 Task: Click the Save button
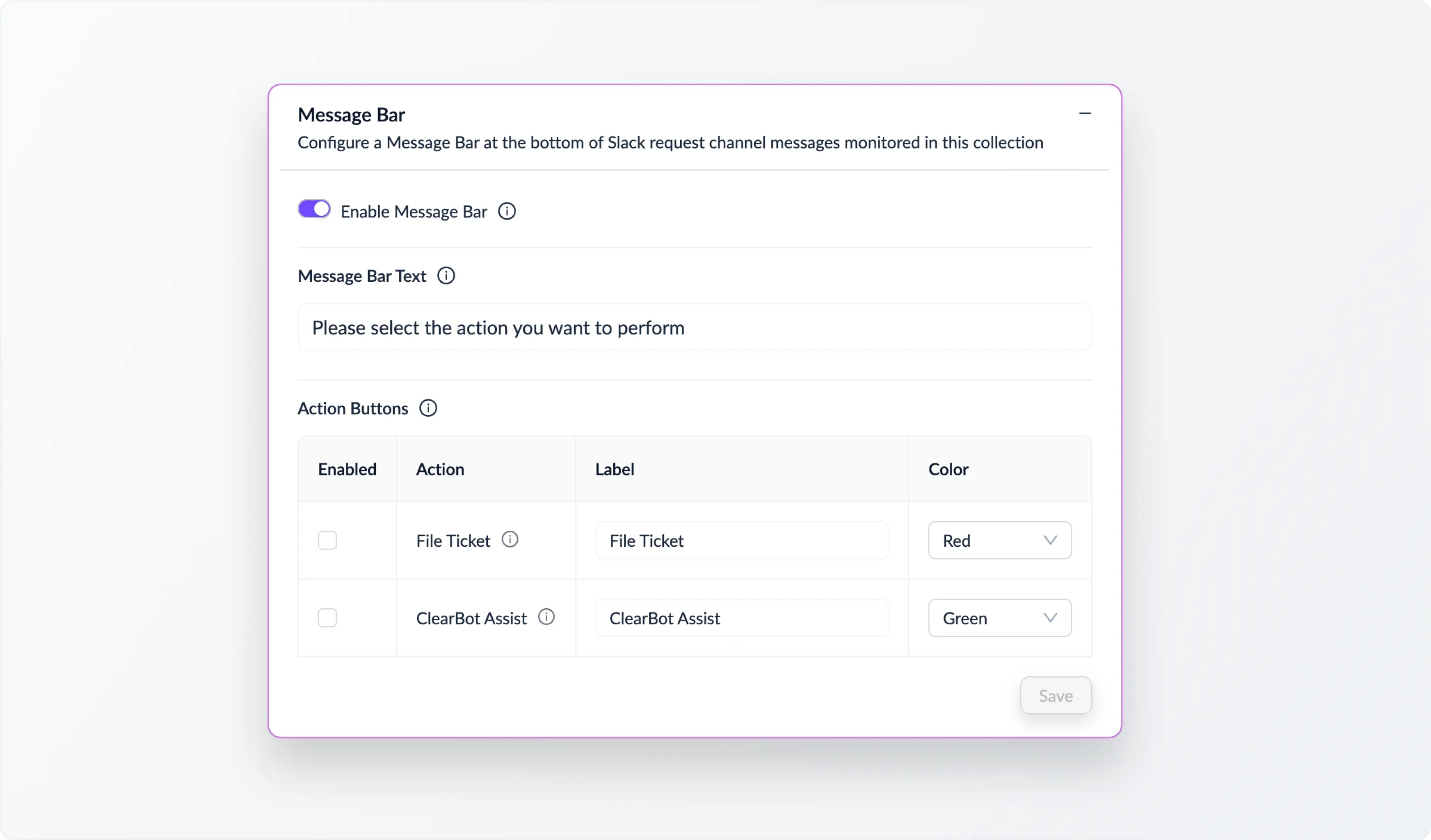(1055, 695)
